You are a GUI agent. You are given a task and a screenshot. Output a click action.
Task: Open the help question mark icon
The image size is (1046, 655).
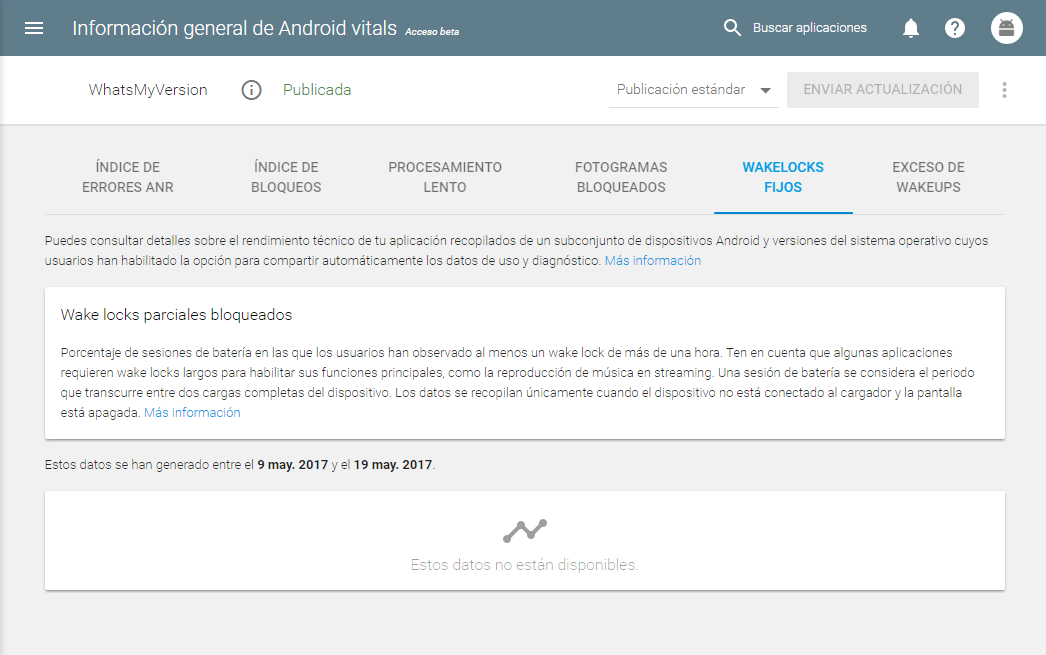[955, 28]
